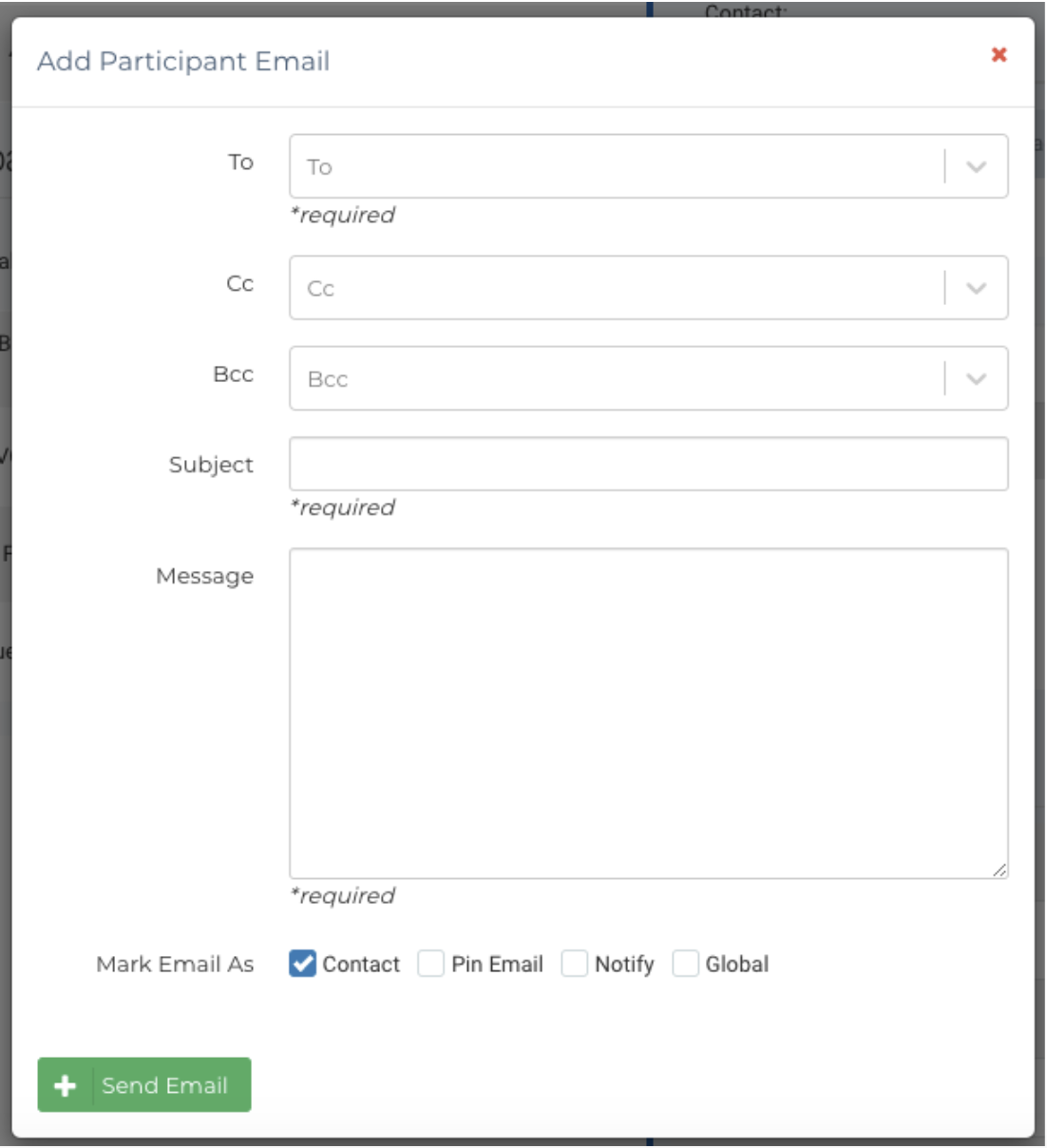Expand the Bcc dropdown chevron
Image resolution: width=1047 pixels, height=1148 pixels.
tap(976, 379)
